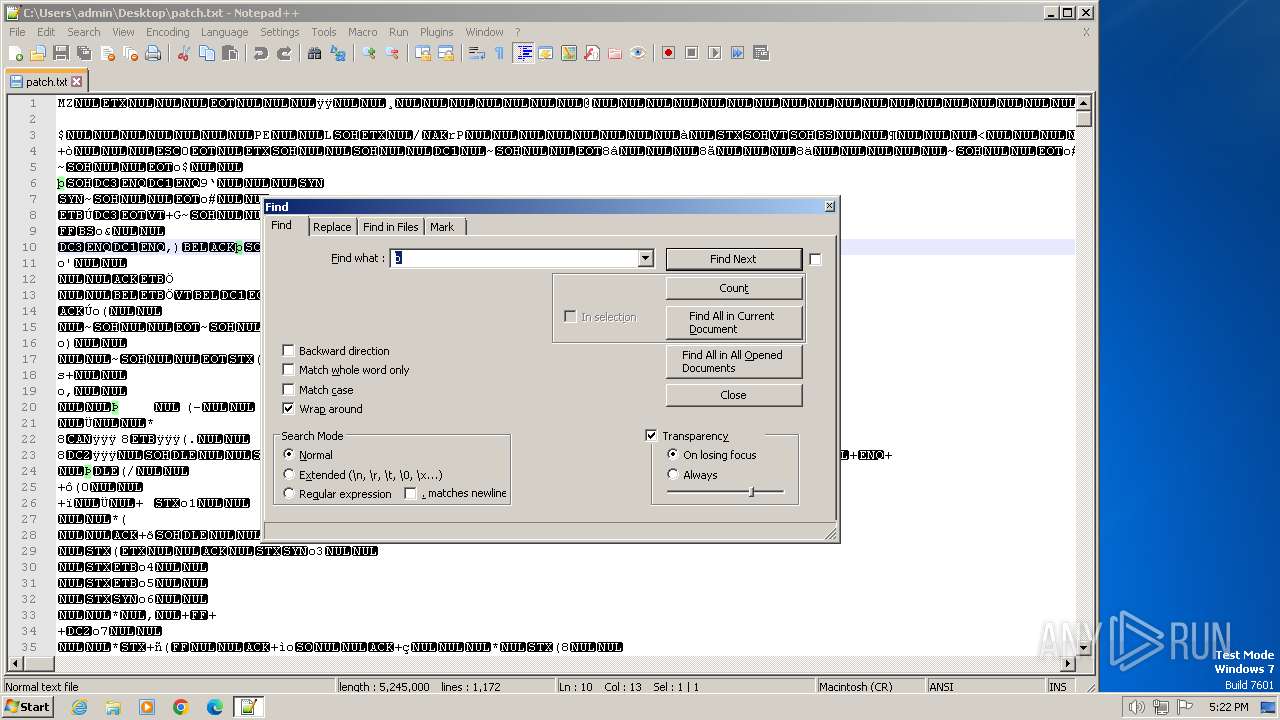Open the Plugins menu
Screen dimensions: 1280x720
click(436, 32)
